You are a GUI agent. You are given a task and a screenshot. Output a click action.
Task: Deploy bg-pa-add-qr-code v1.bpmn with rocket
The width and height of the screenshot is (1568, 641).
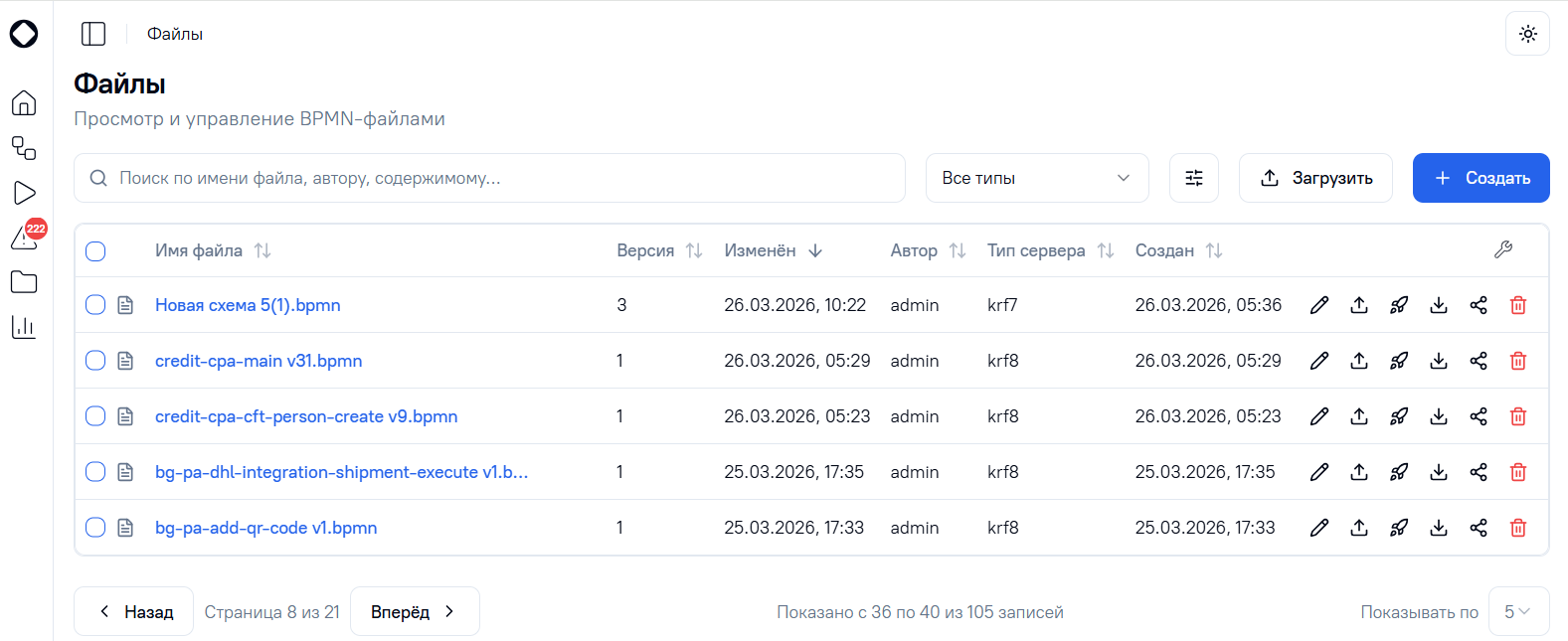(x=1399, y=528)
